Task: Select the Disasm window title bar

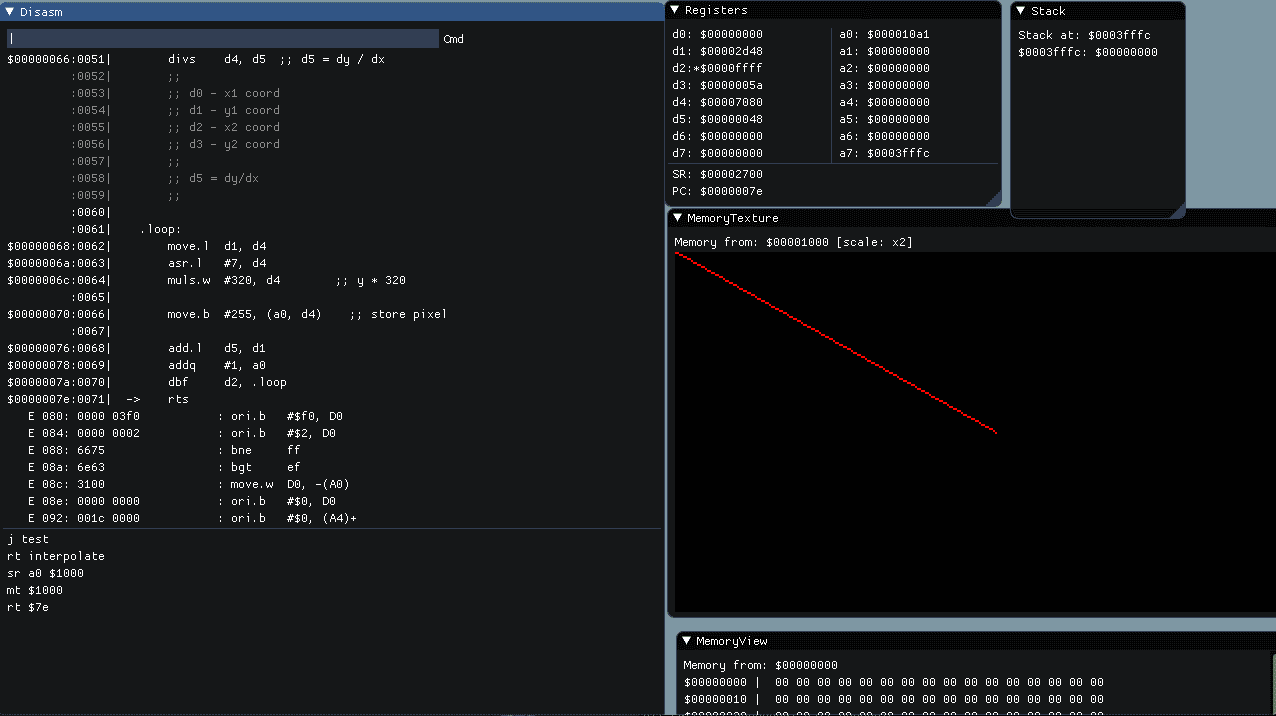Action: pyautogui.click(x=332, y=11)
